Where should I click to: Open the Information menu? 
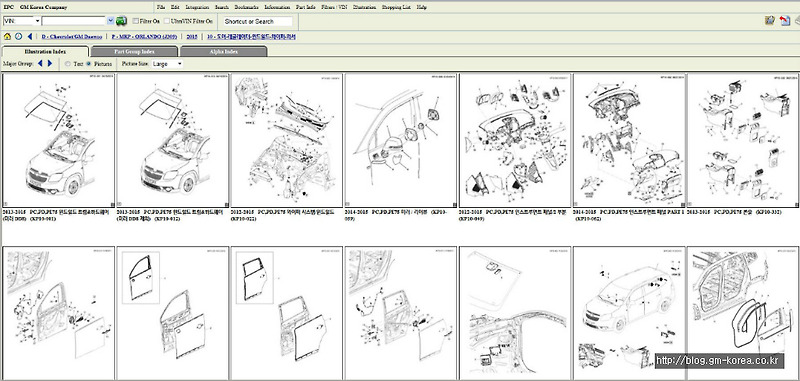tap(277, 7)
